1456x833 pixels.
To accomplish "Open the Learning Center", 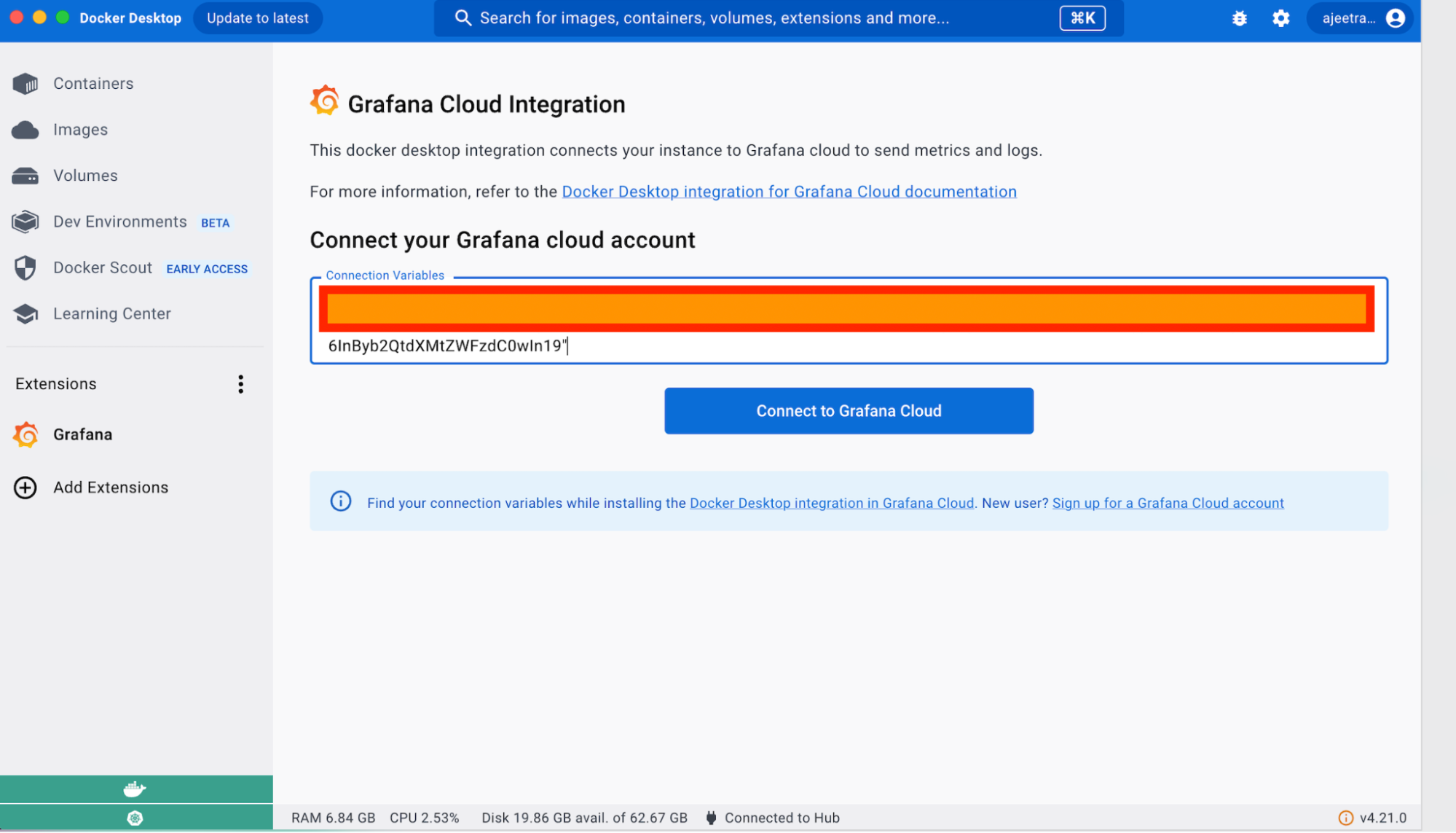I will click(111, 313).
